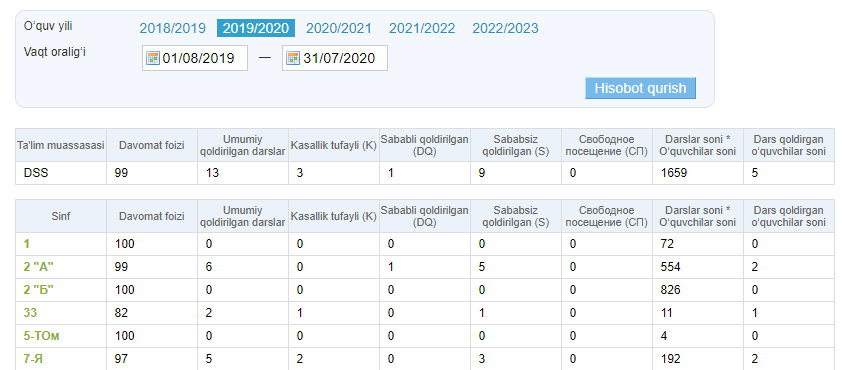Click the DSS institution cell
This screenshot has height=370, width=842.
click(61, 173)
